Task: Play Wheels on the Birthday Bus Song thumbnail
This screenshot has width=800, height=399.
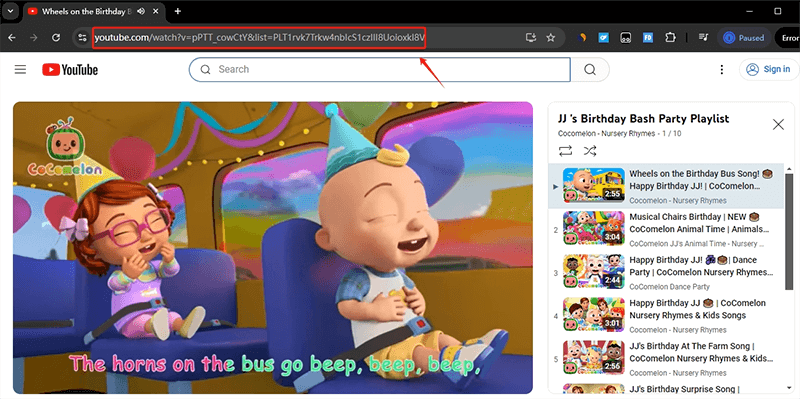Action: (x=594, y=185)
